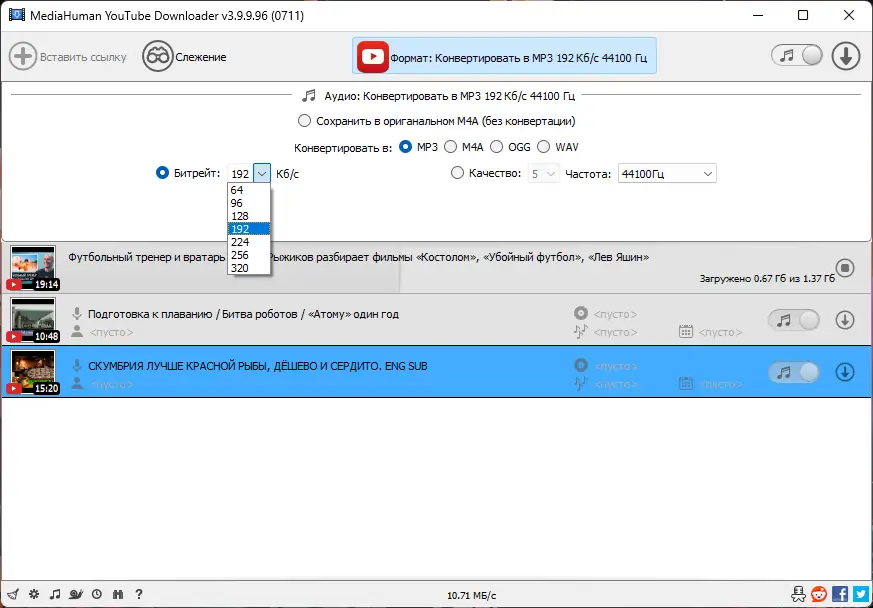This screenshot has height=608, width=873.
Task: Select Сохранить в оригинальном M4A option
Action: point(304,121)
